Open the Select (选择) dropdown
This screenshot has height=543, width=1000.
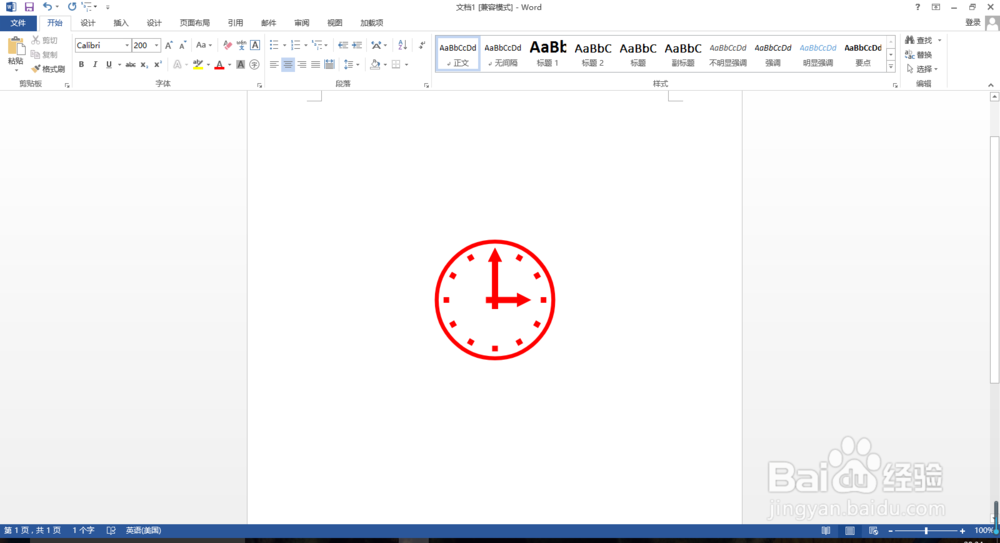922,69
